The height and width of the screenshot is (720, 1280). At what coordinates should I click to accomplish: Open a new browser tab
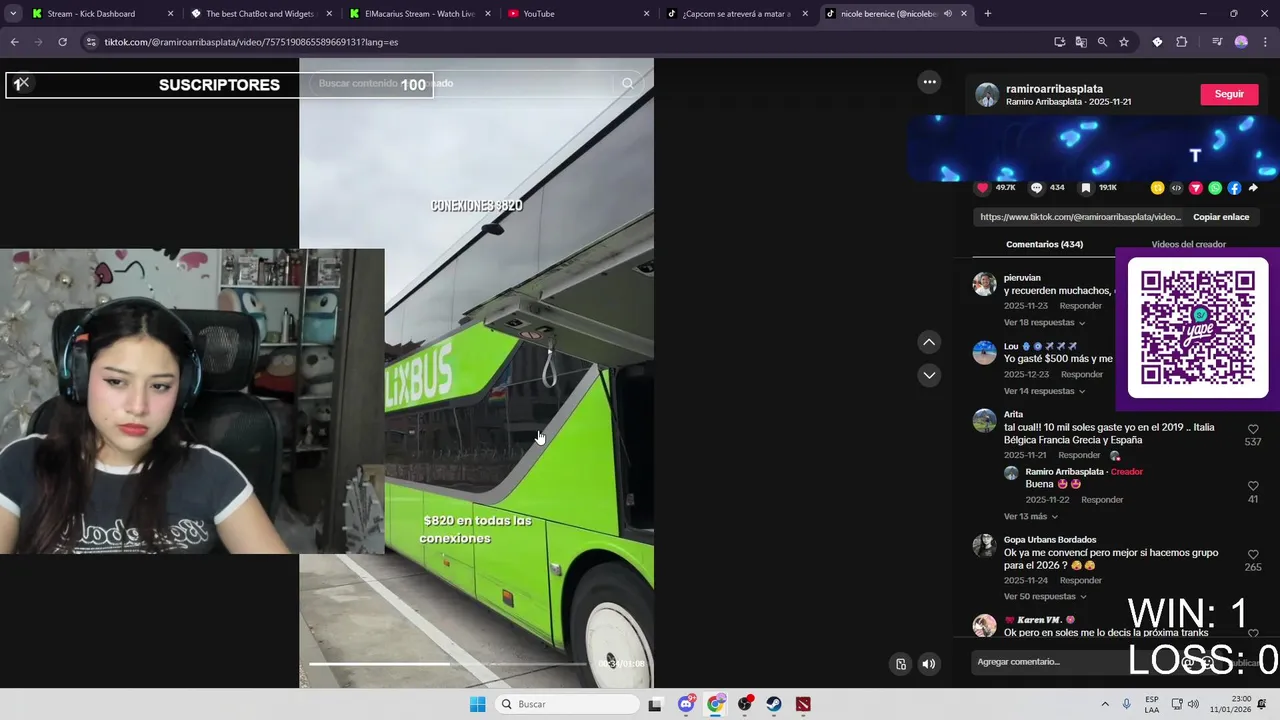[x=988, y=14]
